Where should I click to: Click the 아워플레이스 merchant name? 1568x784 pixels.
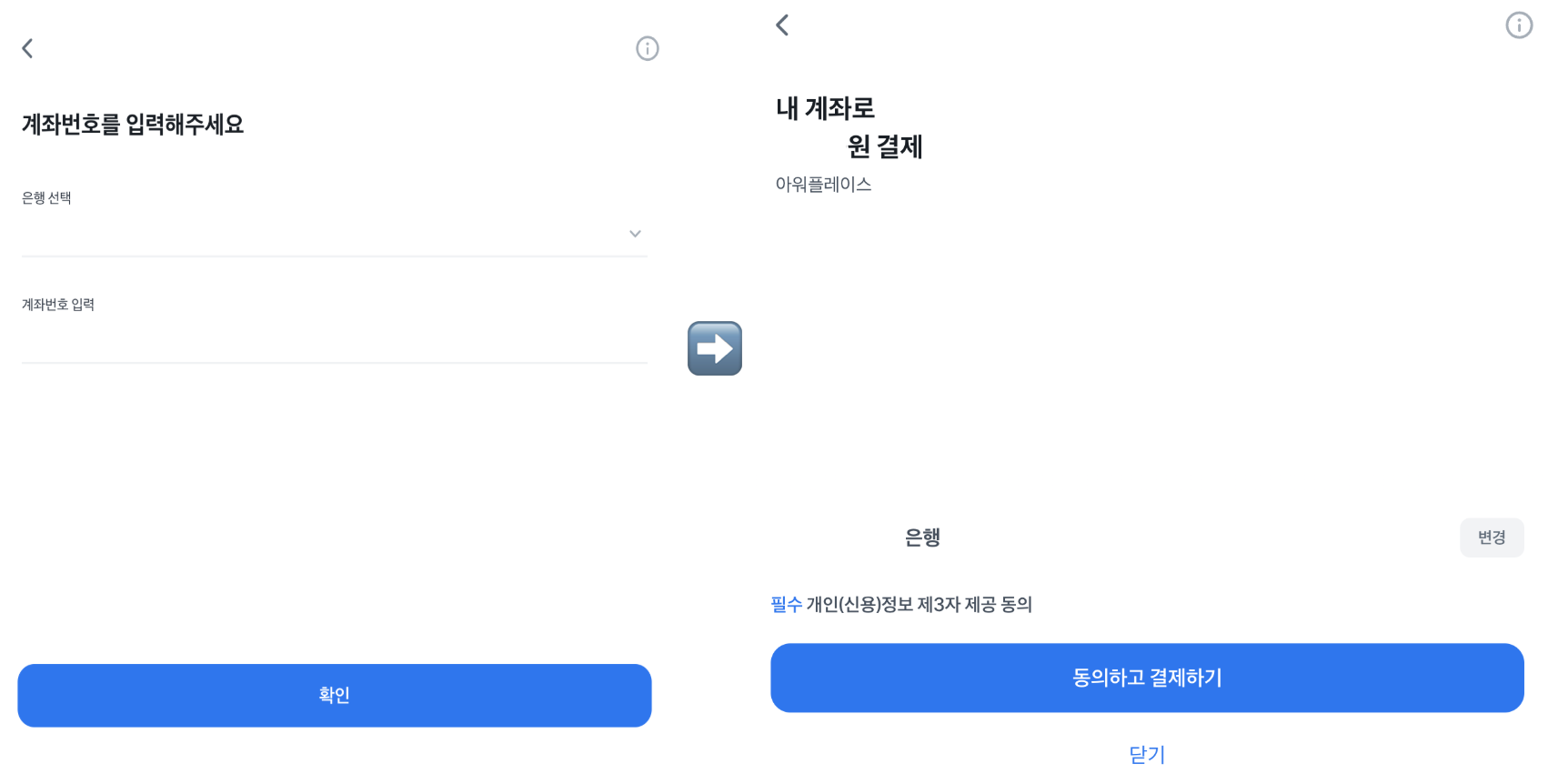(823, 185)
